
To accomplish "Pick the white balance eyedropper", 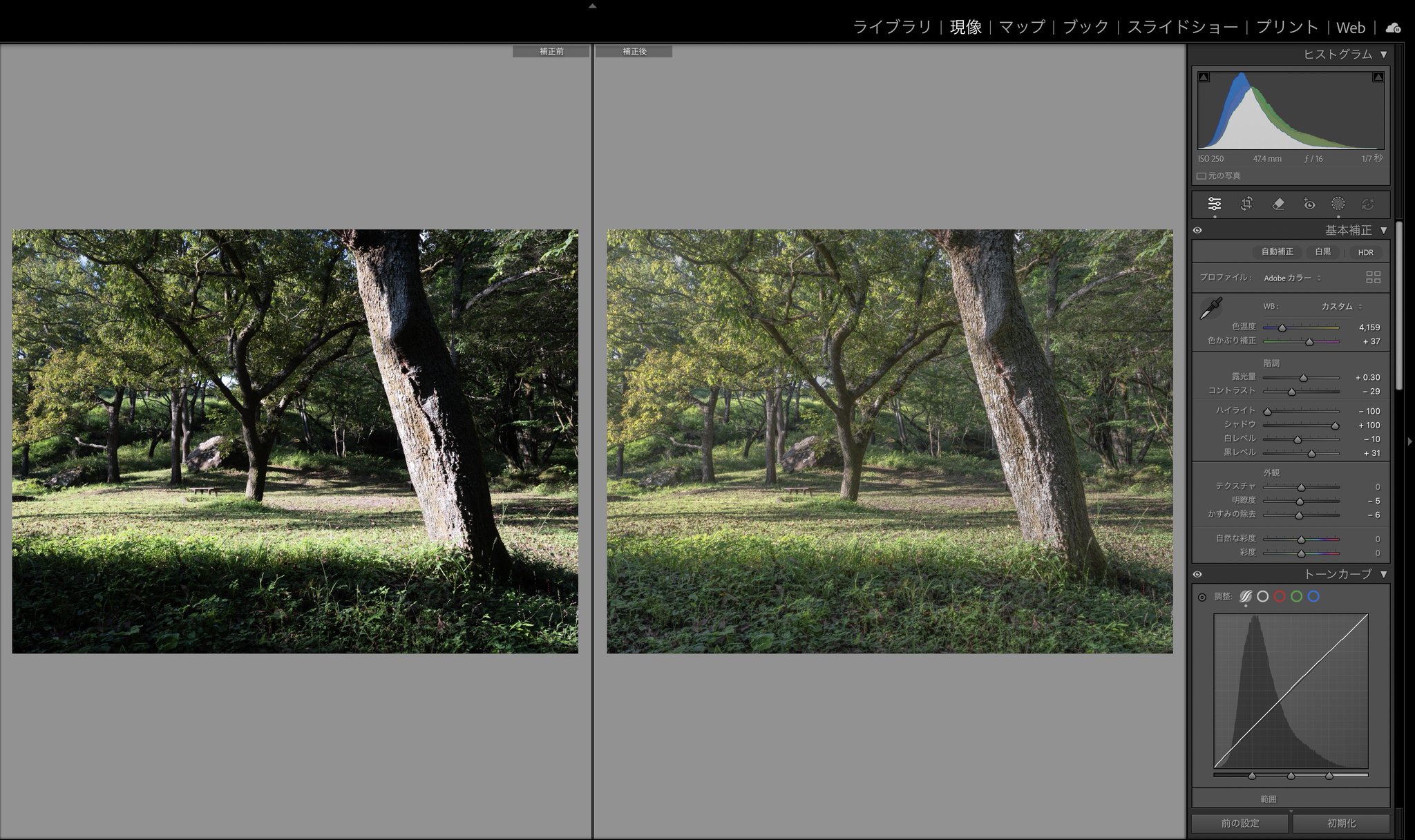I will click(1210, 309).
